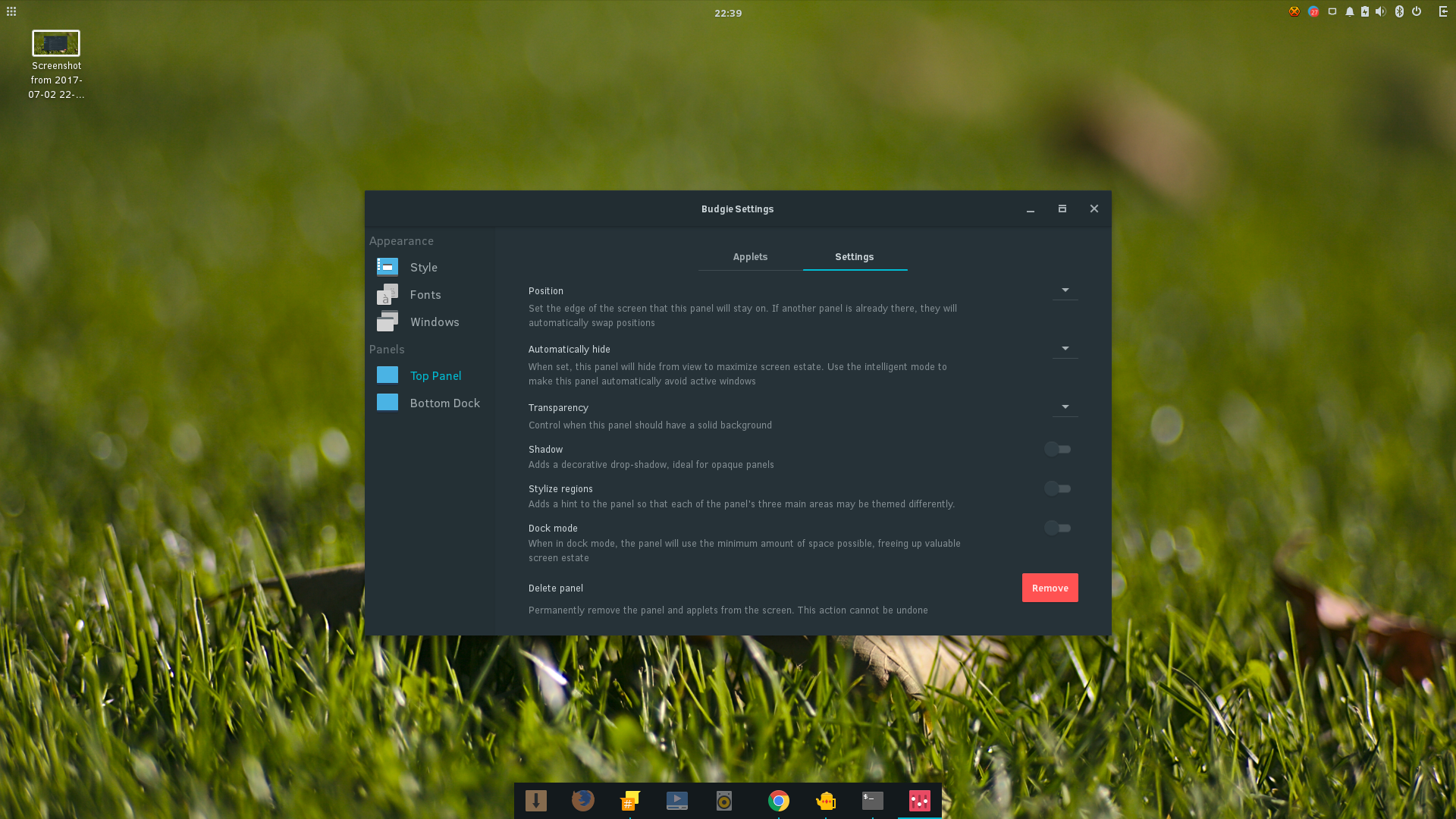This screenshot has height=819, width=1456.
Task: Open the video player dock icon
Action: pos(677,801)
